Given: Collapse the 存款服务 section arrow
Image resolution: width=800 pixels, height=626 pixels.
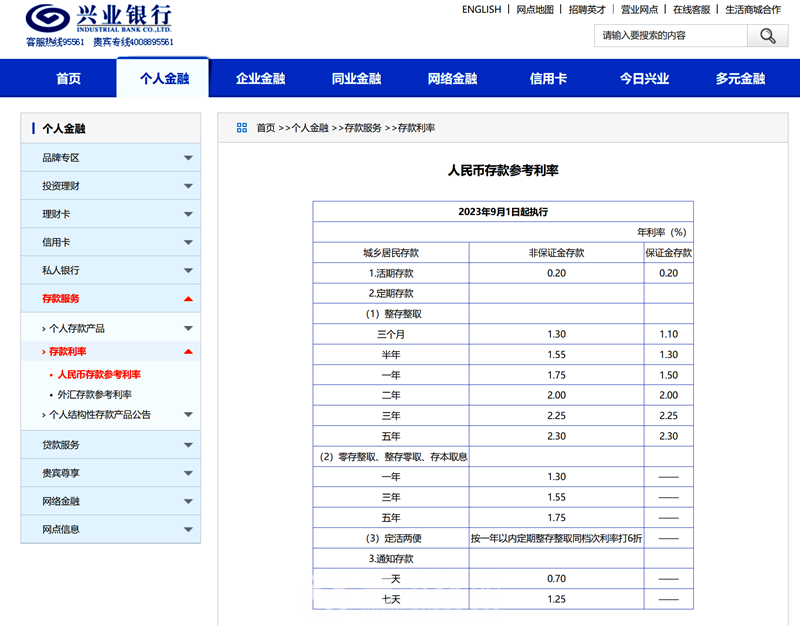Looking at the screenshot, I should tap(188, 298).
